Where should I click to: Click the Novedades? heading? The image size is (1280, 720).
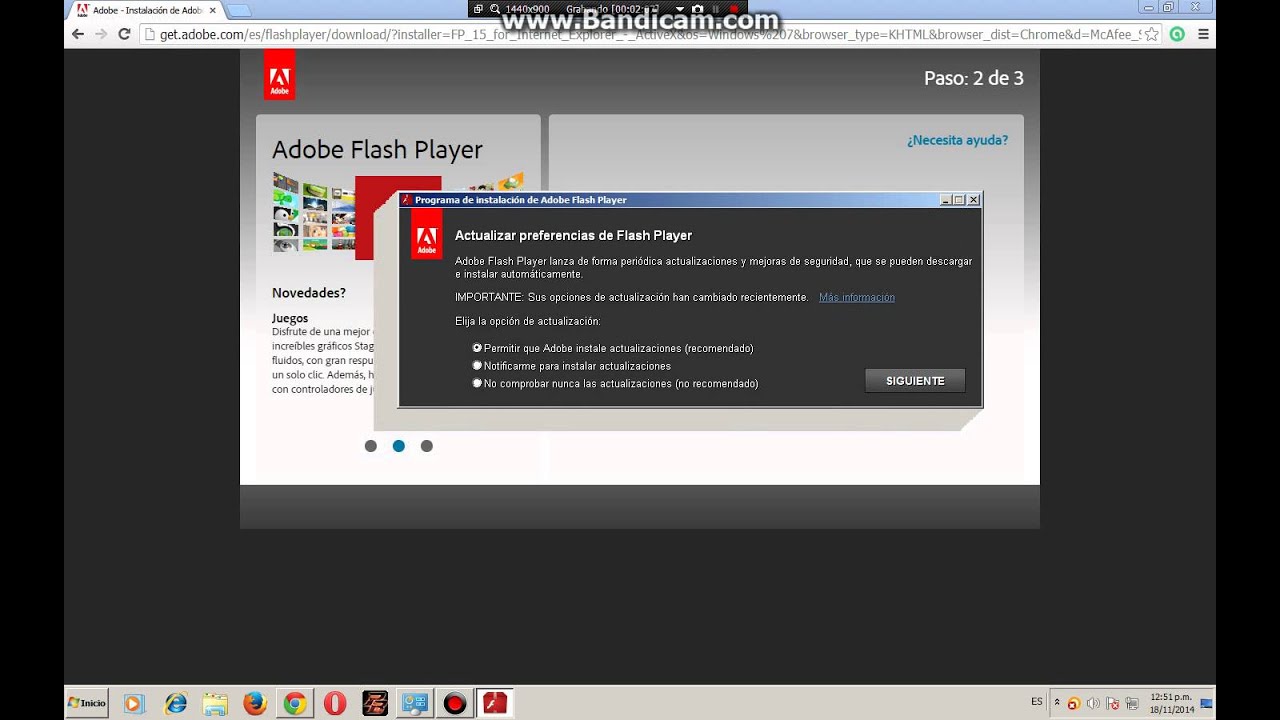309,293
